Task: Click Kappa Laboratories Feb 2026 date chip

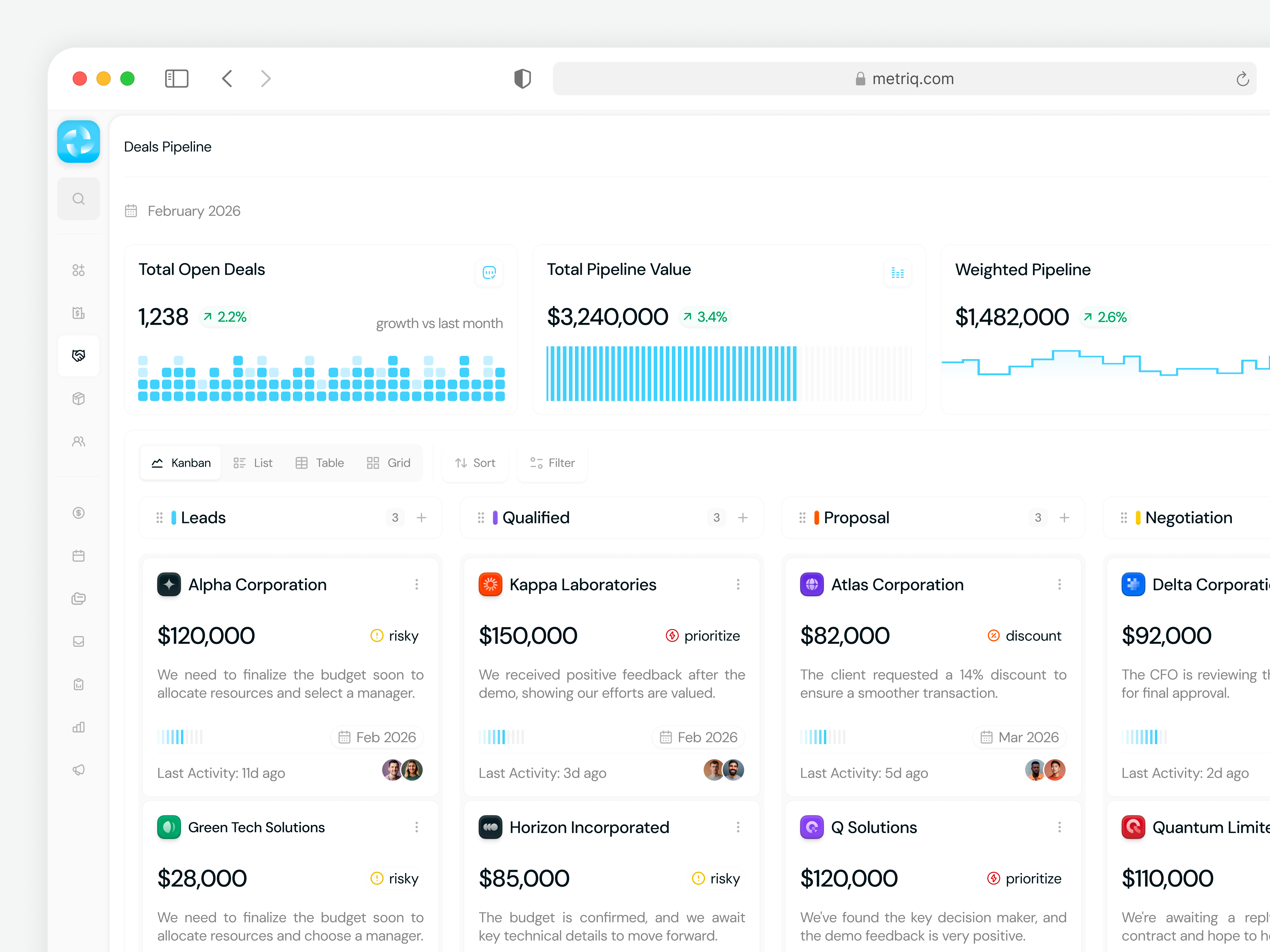Action: (699, 737)
